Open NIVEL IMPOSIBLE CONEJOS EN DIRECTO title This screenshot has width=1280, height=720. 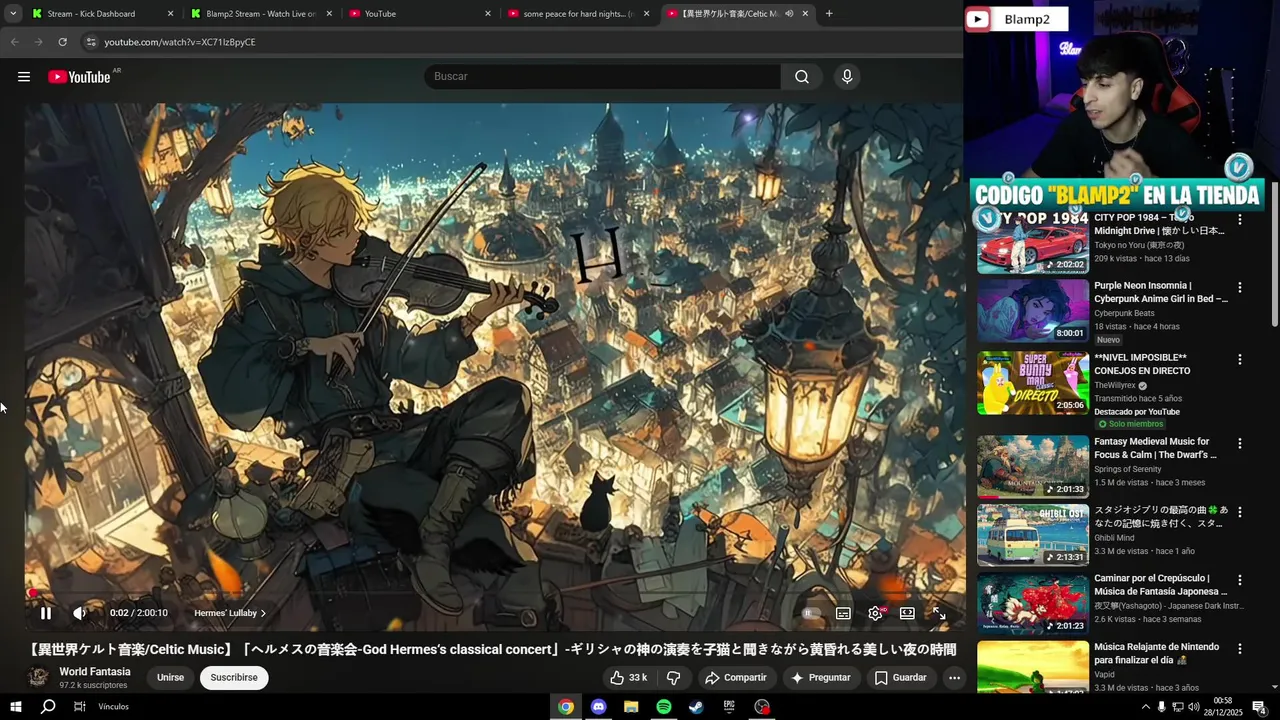[1142, 364]
